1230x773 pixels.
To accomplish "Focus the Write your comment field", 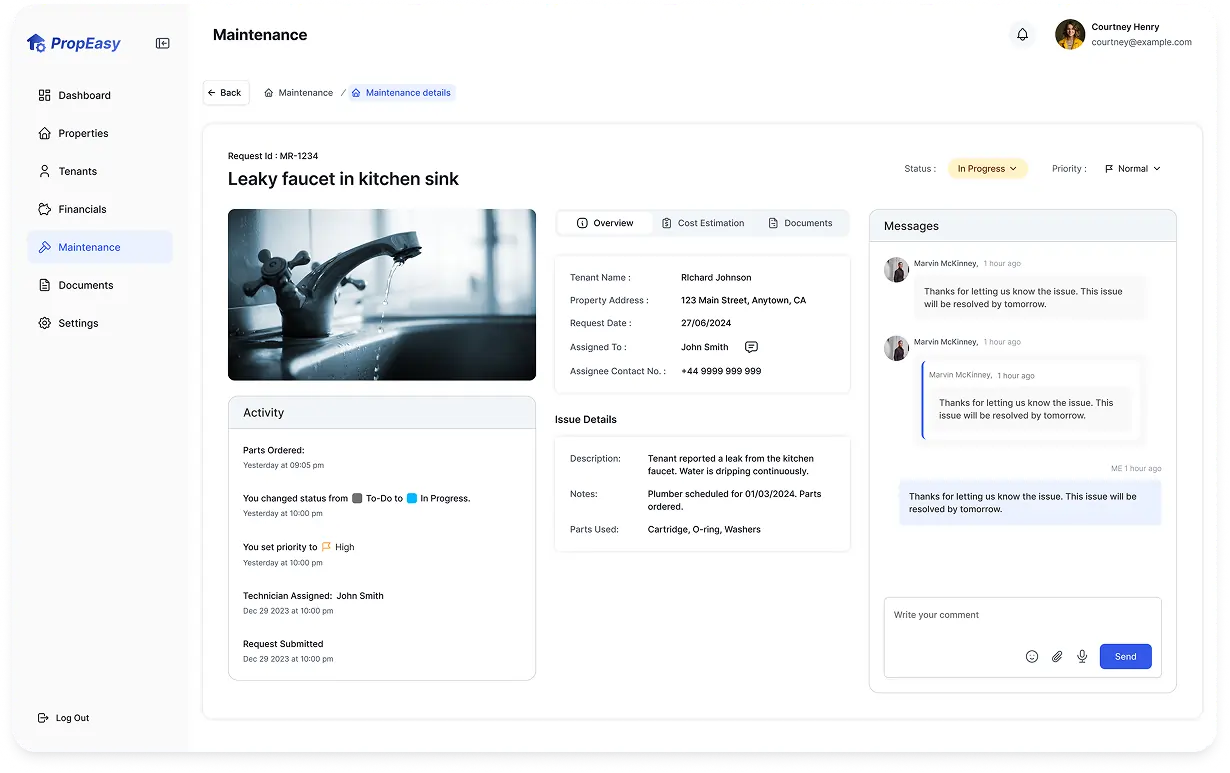I will coord(1020,616).
